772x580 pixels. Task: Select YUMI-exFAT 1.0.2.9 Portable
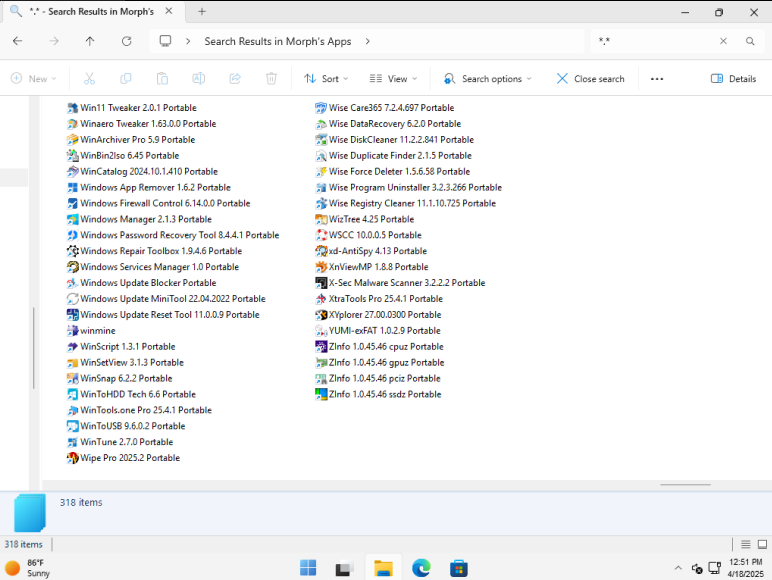point(378,331)
